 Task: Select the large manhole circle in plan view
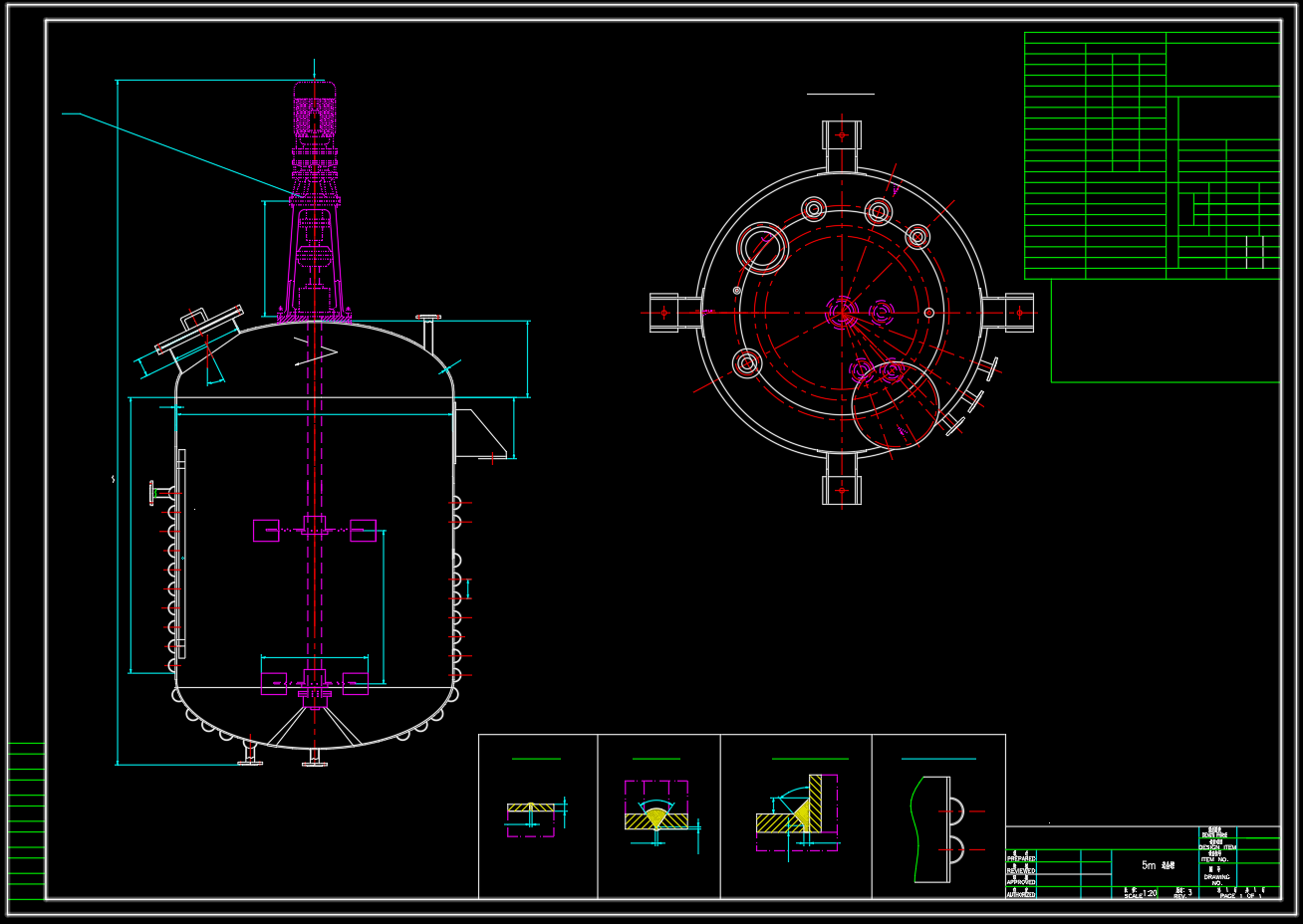pyautogui.click(x=763, y=248)
